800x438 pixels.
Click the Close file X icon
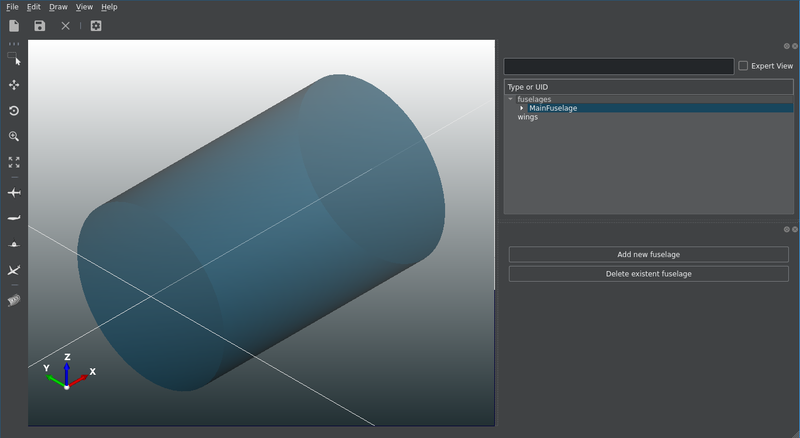(x=65, y=26)
